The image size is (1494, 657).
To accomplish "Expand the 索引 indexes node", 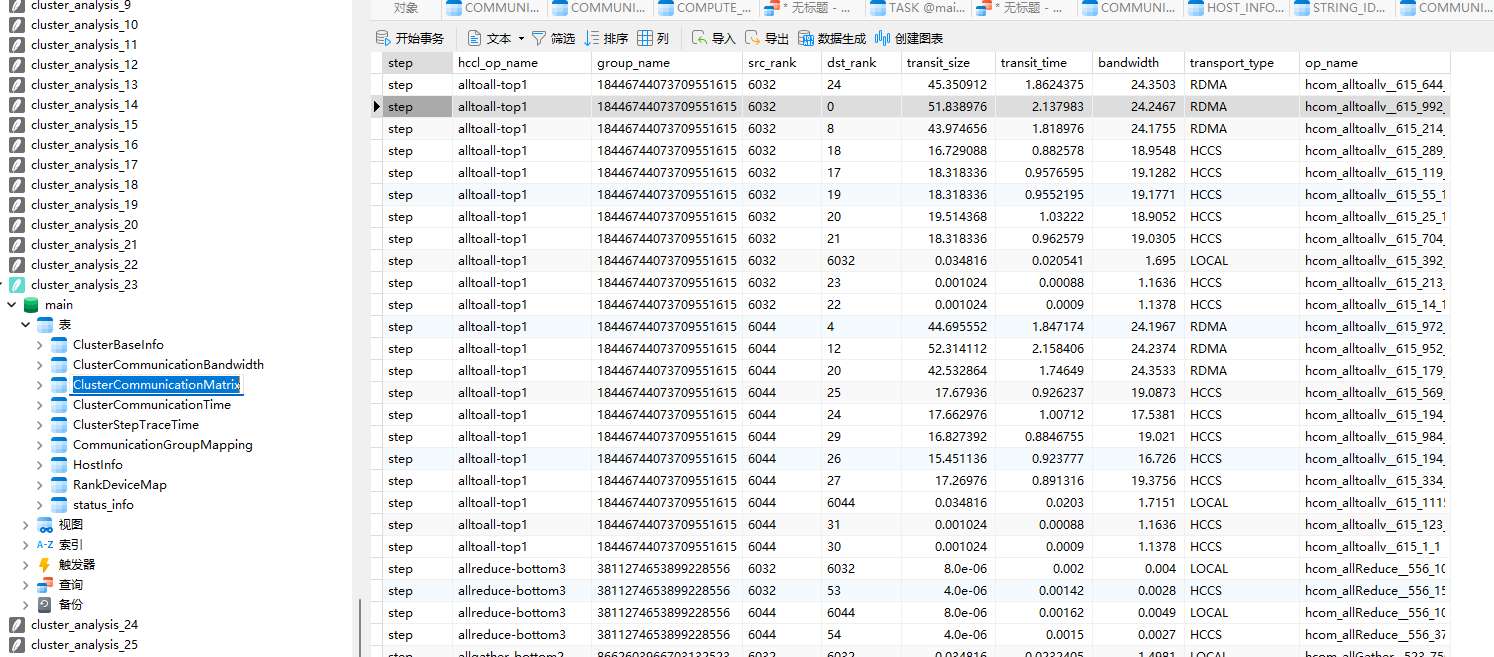I will (x=26, y=545).
